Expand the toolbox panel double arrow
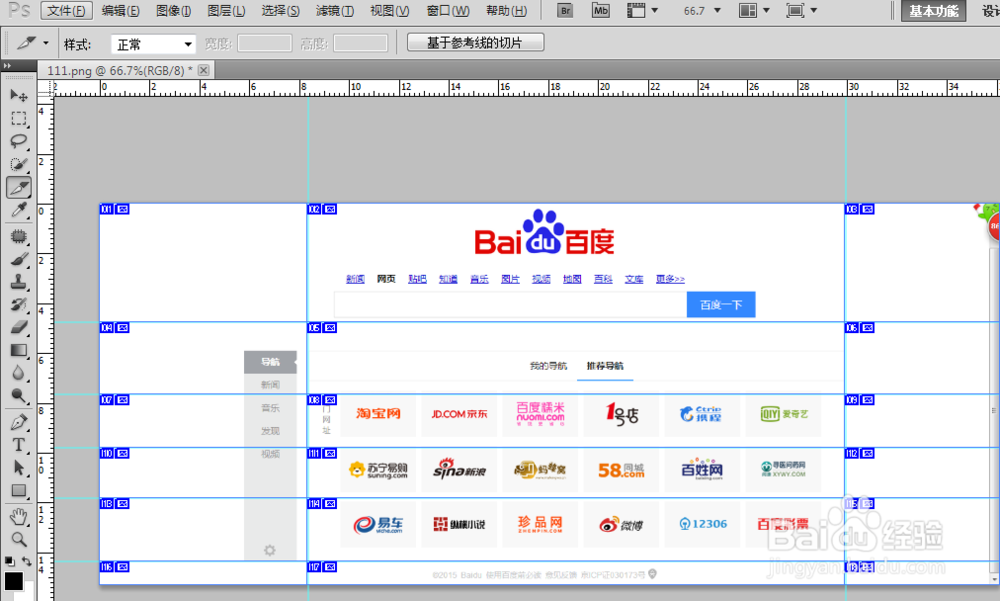 (x=7, y=66)
